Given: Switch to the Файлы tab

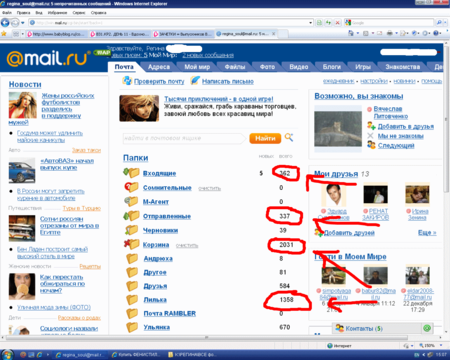Looking at the screenshot, I should pos(235,67).
